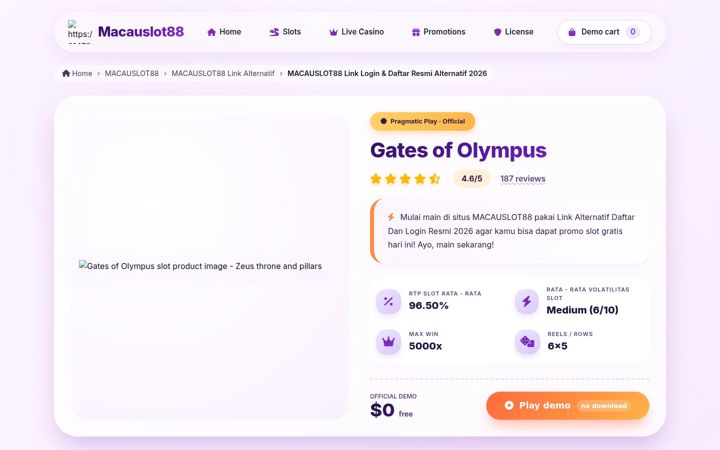Open the Live Casino menu item
720x450 pixels.
pyautogui.click(x=356, y=32)
